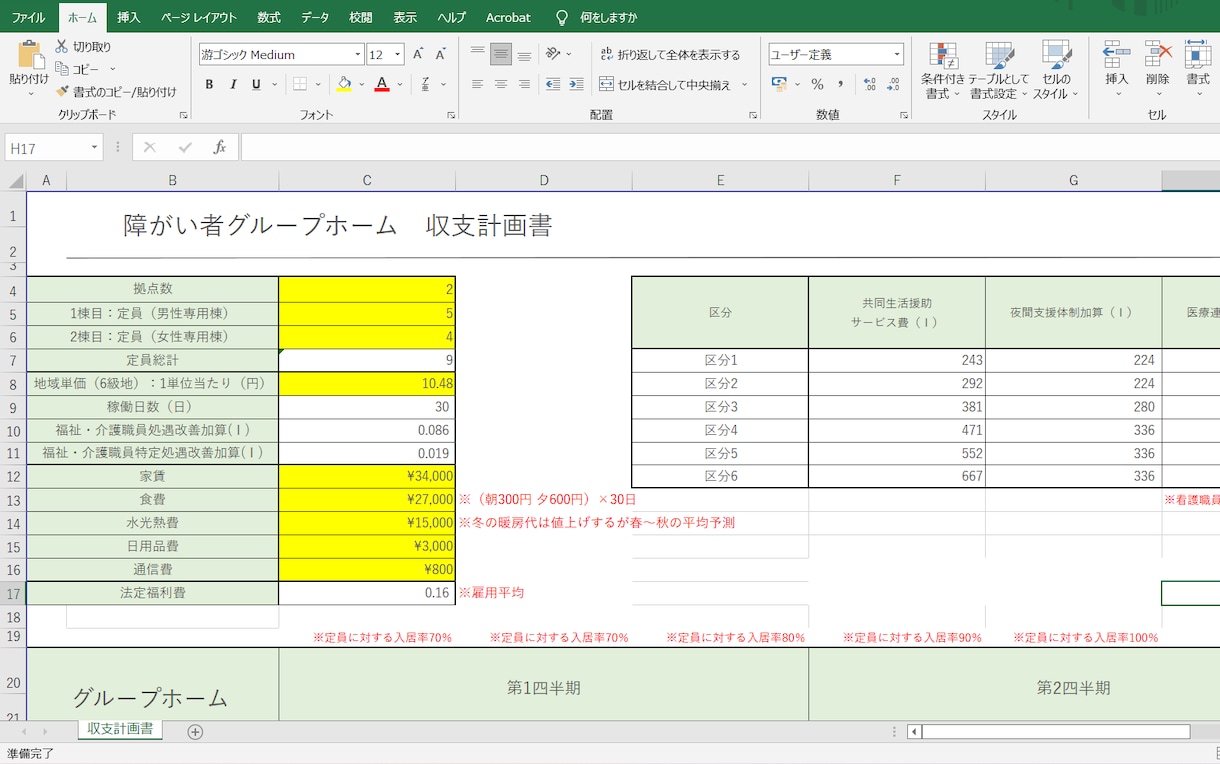
Task: Cut the selection with 切り取り
Action: (x=83, y=47)
